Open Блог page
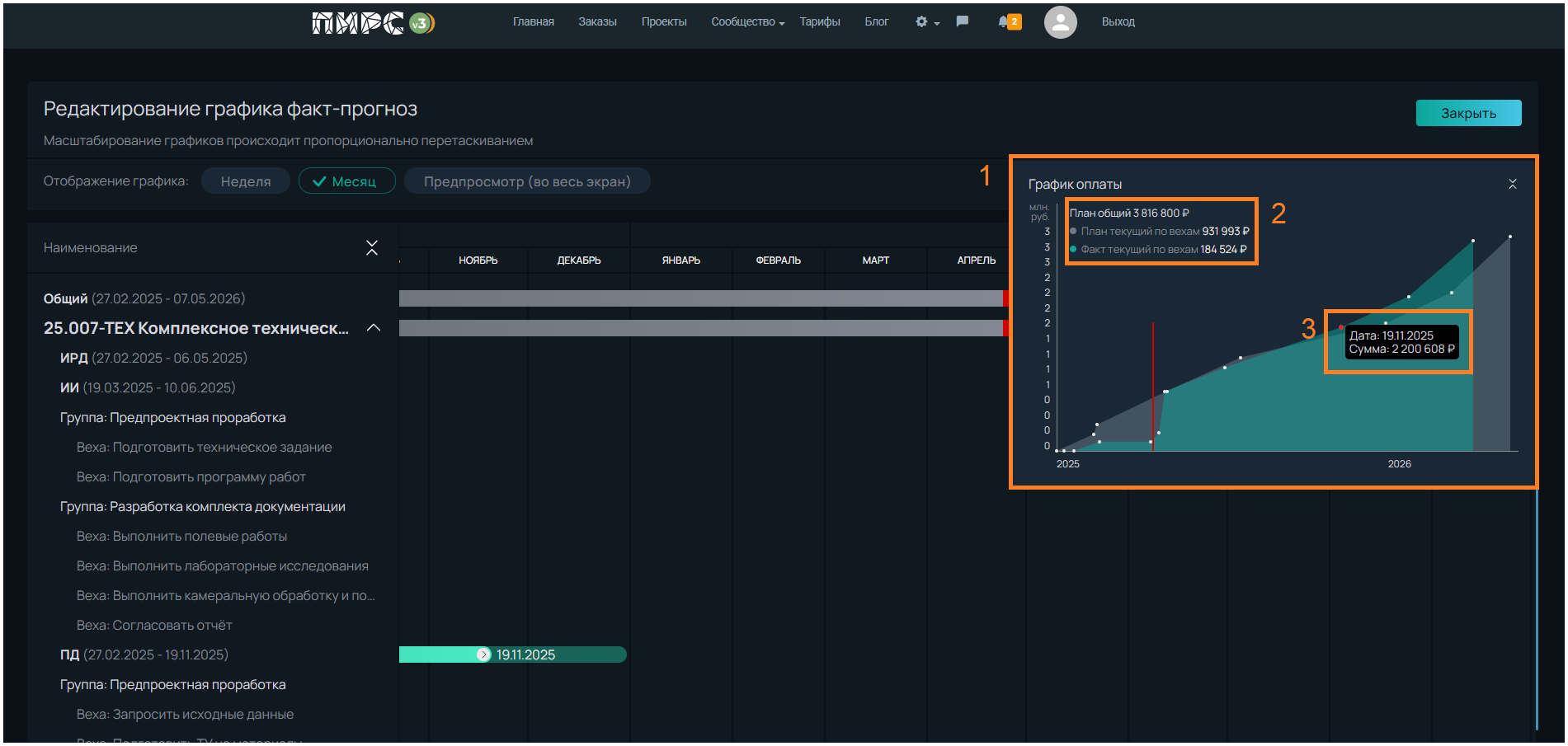This screenshot has width=1568, height=746. (877, 21)
